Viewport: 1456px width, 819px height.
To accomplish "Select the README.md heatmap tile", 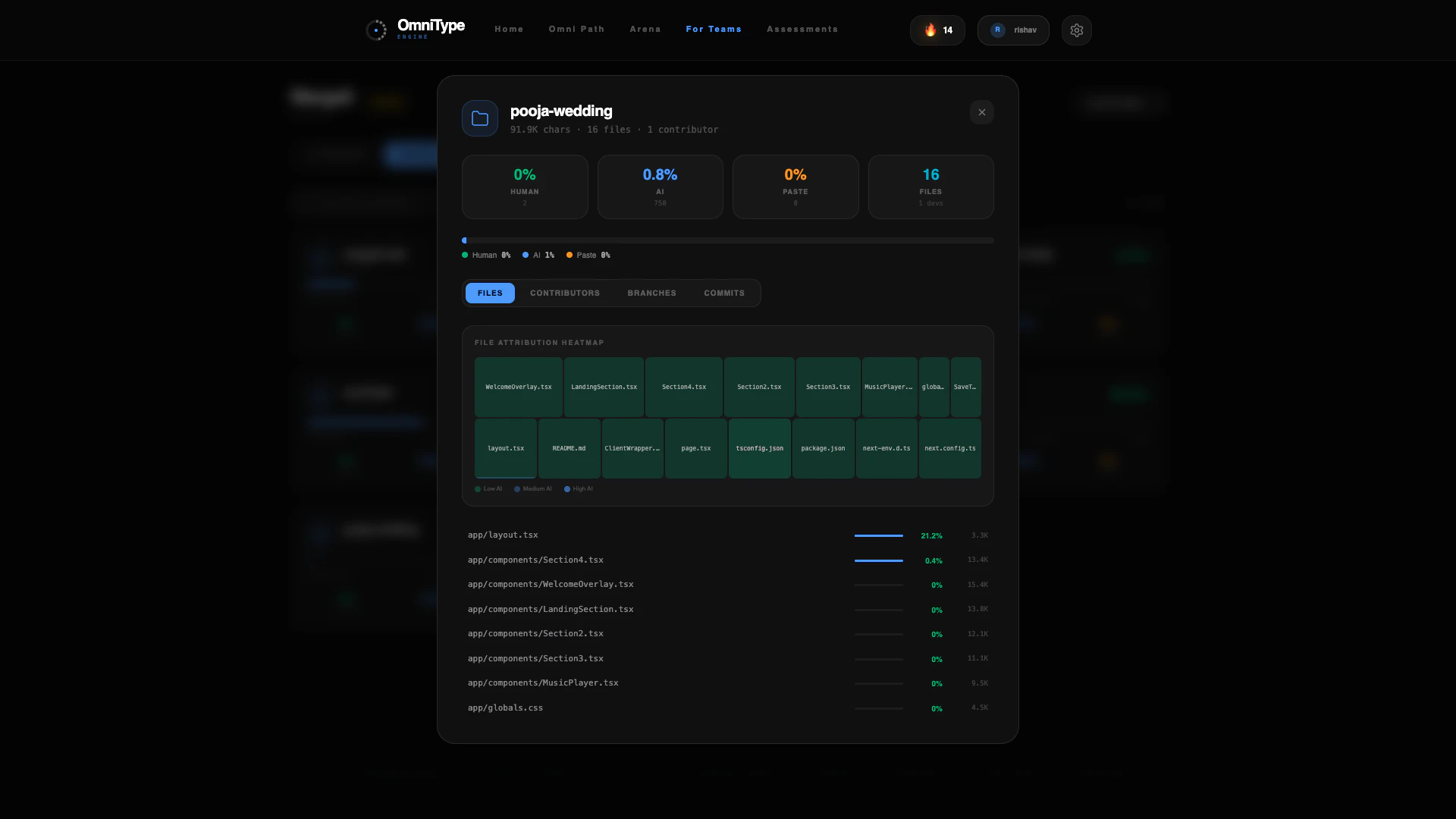I will click(x=569, y=448).
